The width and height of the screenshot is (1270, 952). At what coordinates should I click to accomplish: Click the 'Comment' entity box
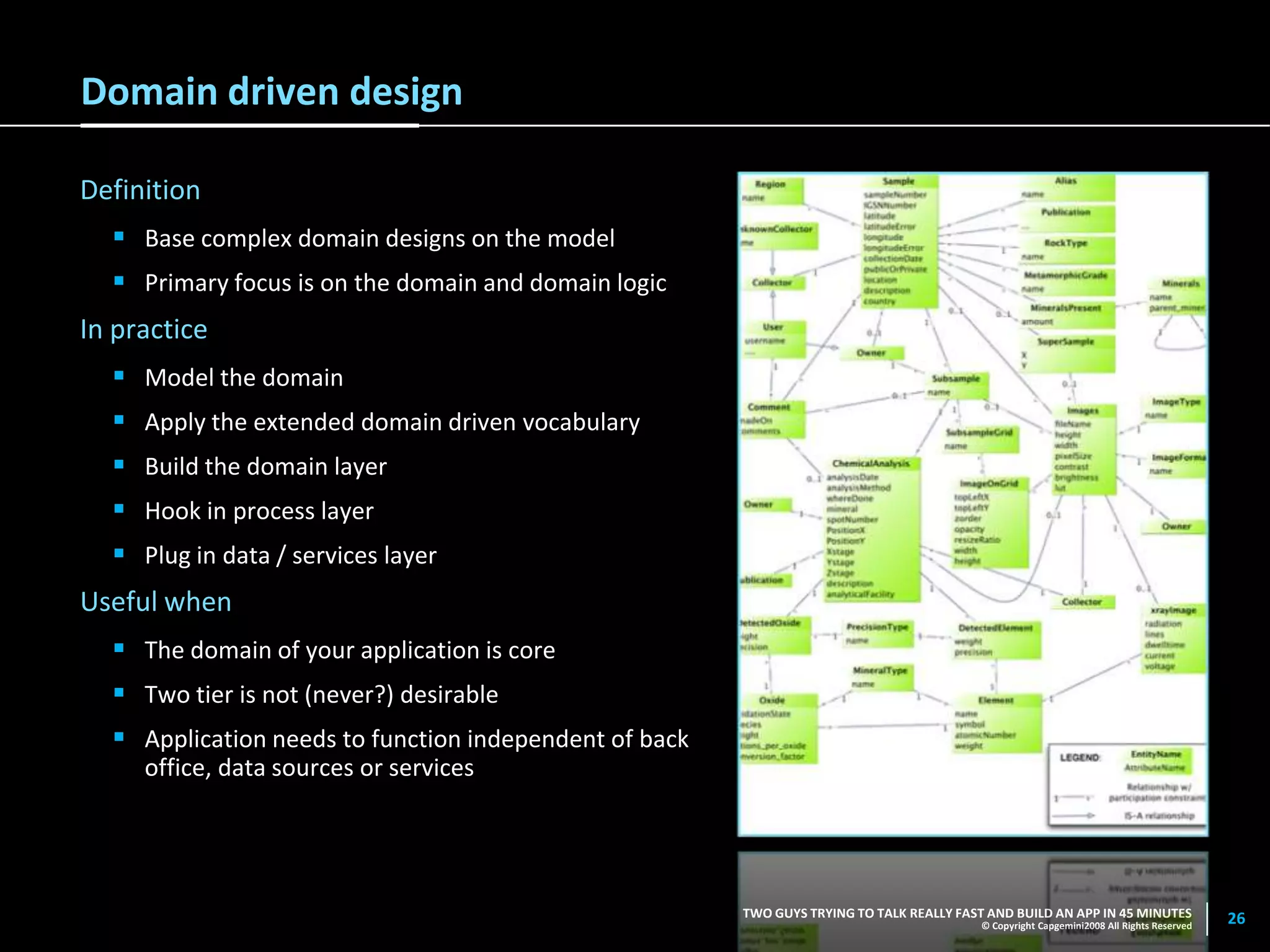click(772, 420)
